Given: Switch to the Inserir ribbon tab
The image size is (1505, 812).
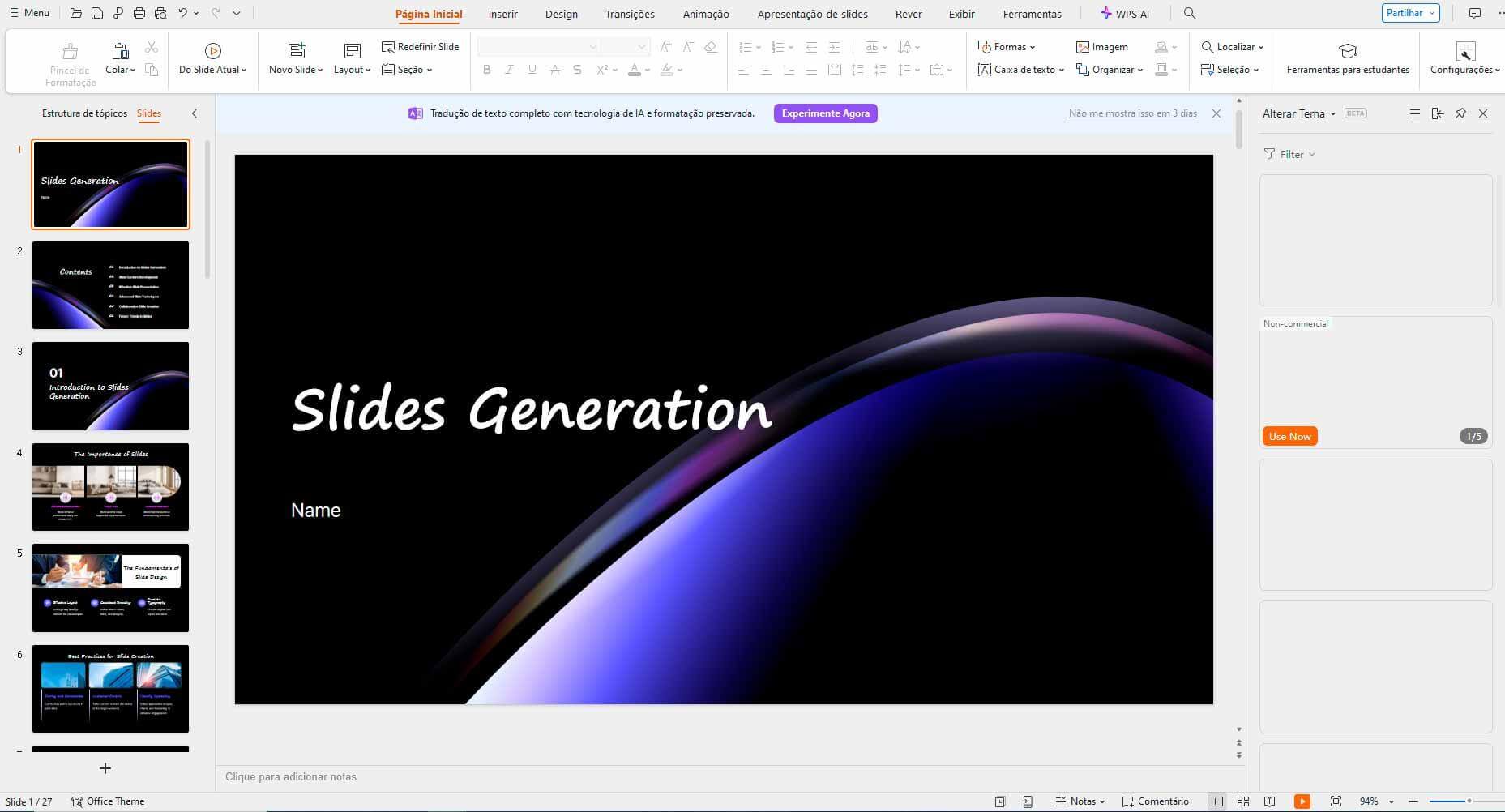Looking at the screenshot, I should click(x=502, y=14).
